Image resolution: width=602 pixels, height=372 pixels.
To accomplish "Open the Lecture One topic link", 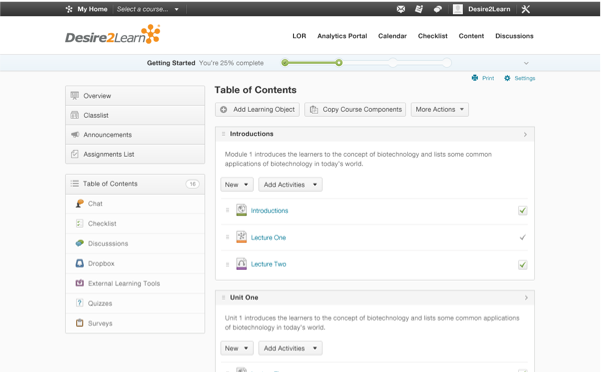I will coord(268,237).
